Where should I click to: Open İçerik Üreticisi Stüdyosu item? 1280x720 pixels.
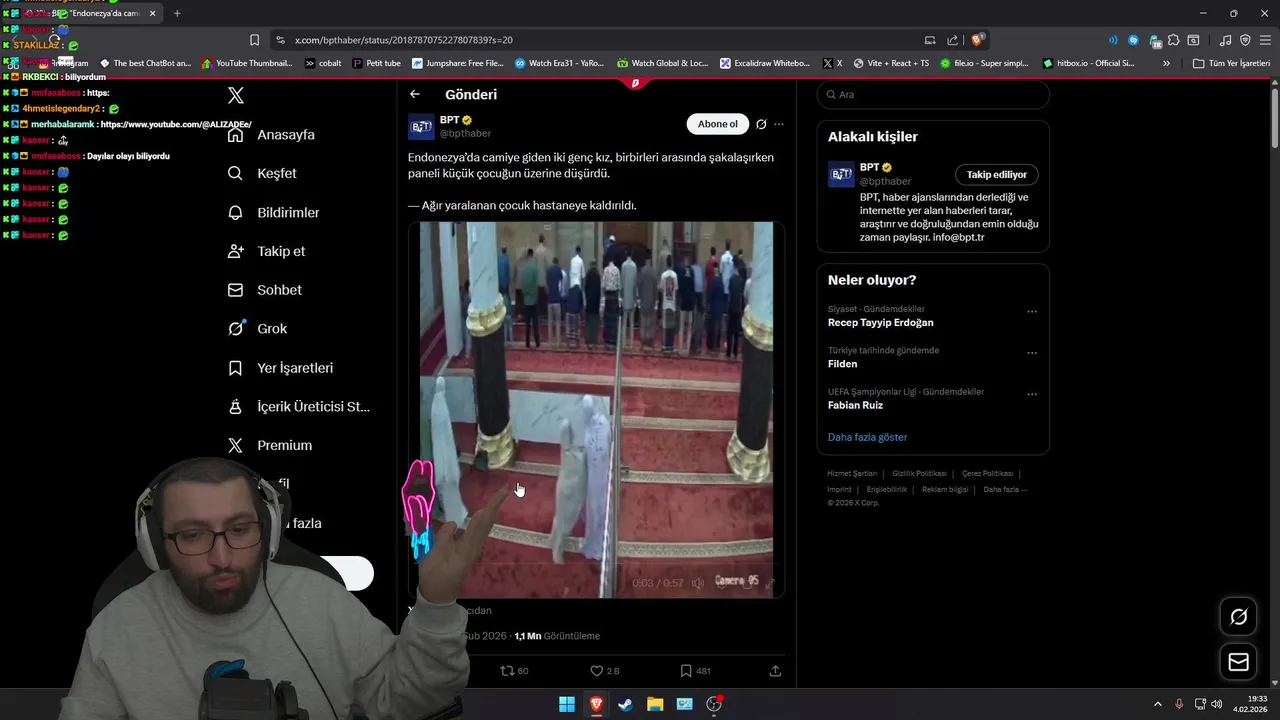point(299,407)
